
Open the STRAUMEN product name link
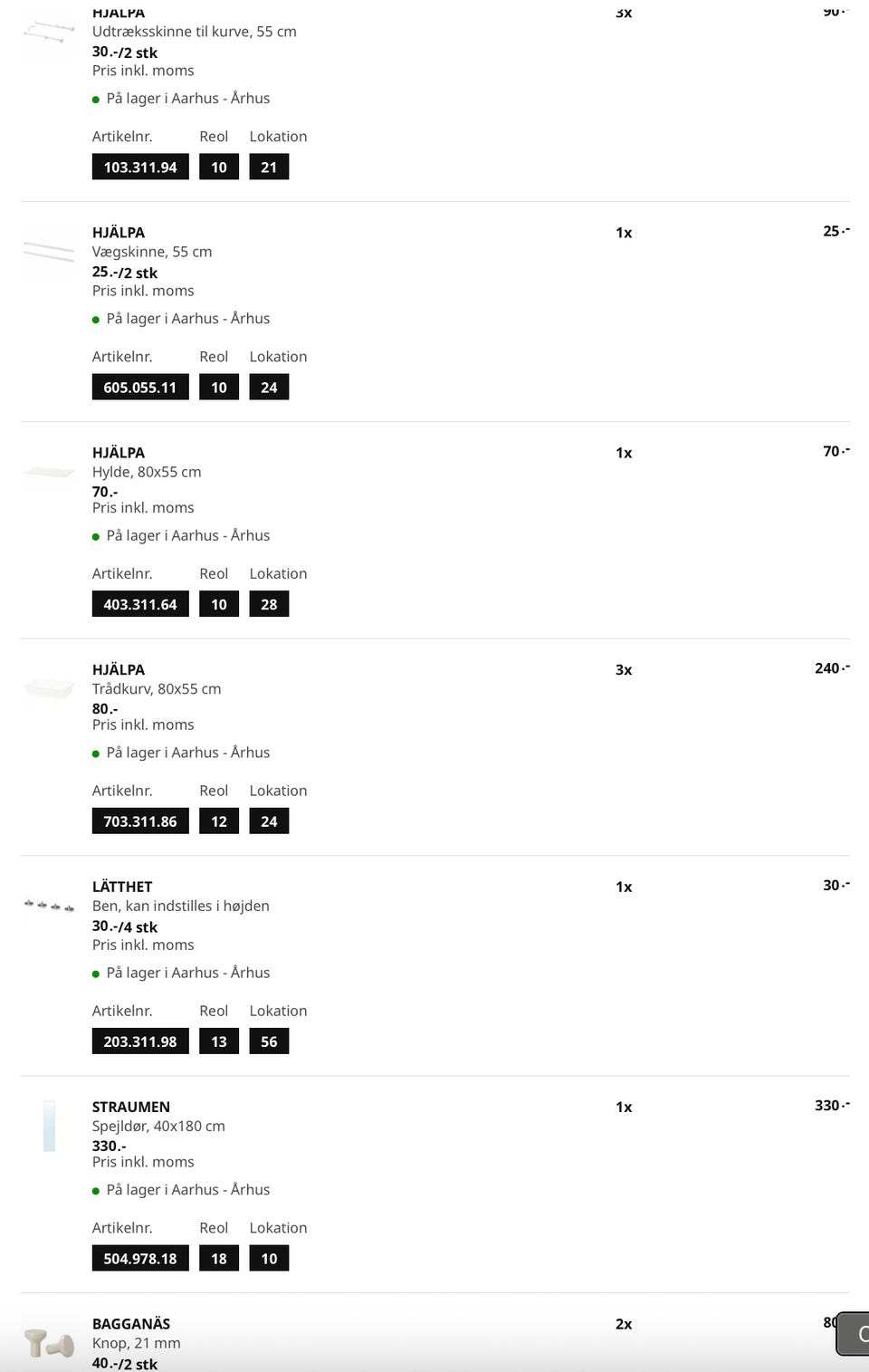pyautogui.click(x=131, y=1107)
